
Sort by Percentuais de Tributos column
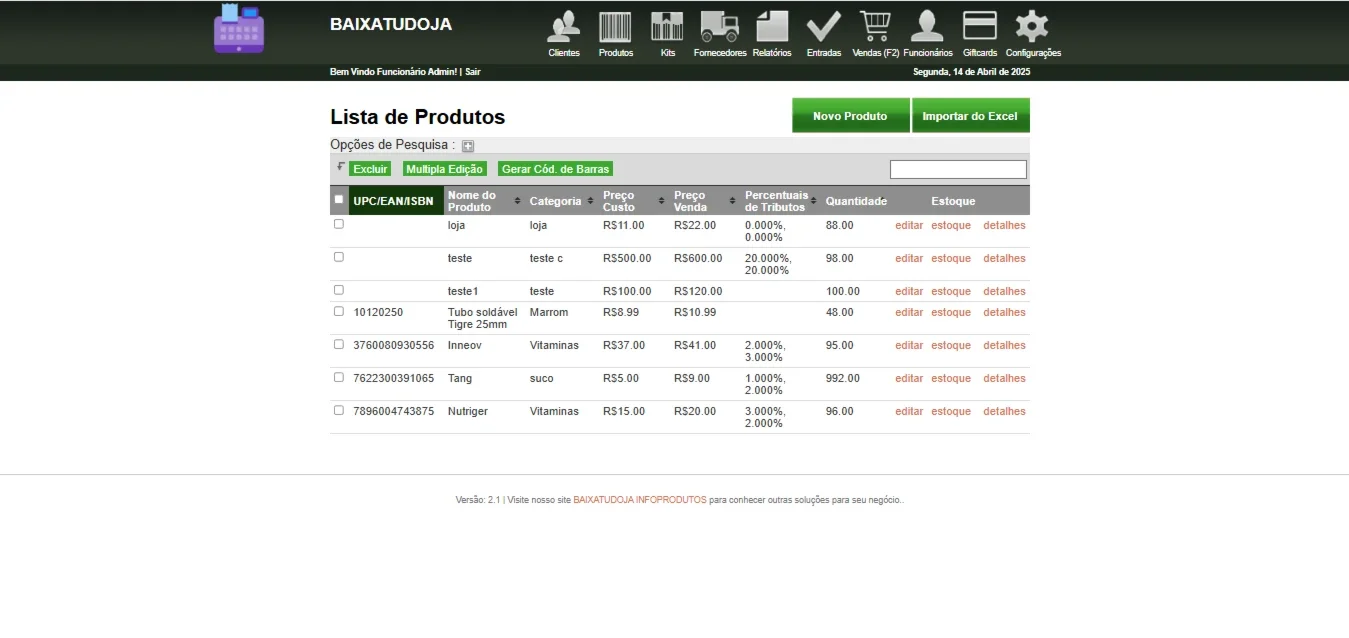(781, 201)
